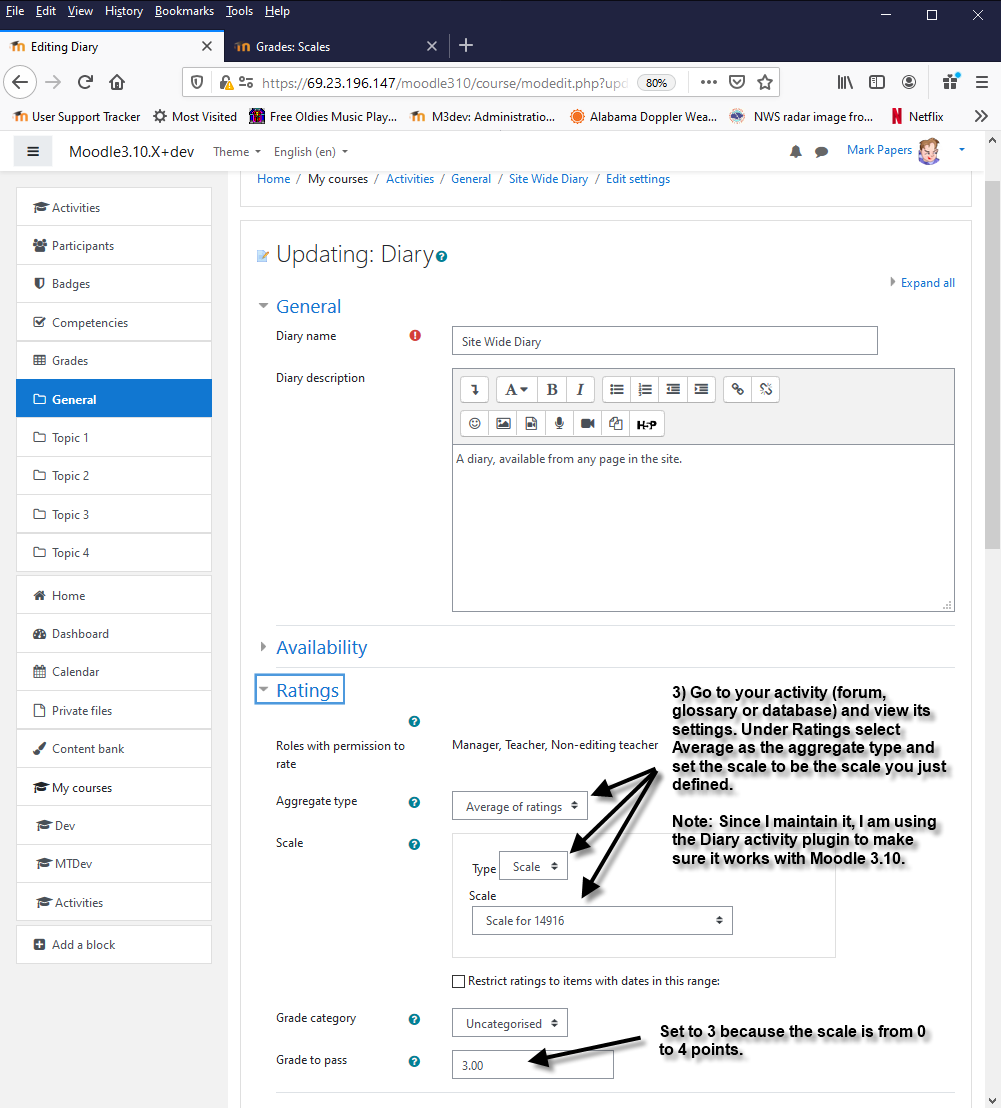This screenshot has height=1108, width=1001.
Task: Open Grades in side navigation
Action: [114, 360]
